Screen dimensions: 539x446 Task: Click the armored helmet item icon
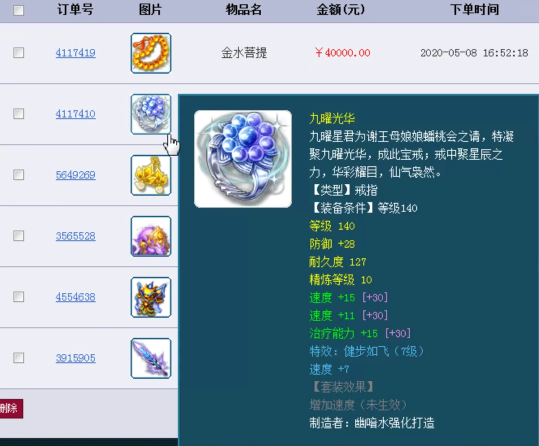151,297
